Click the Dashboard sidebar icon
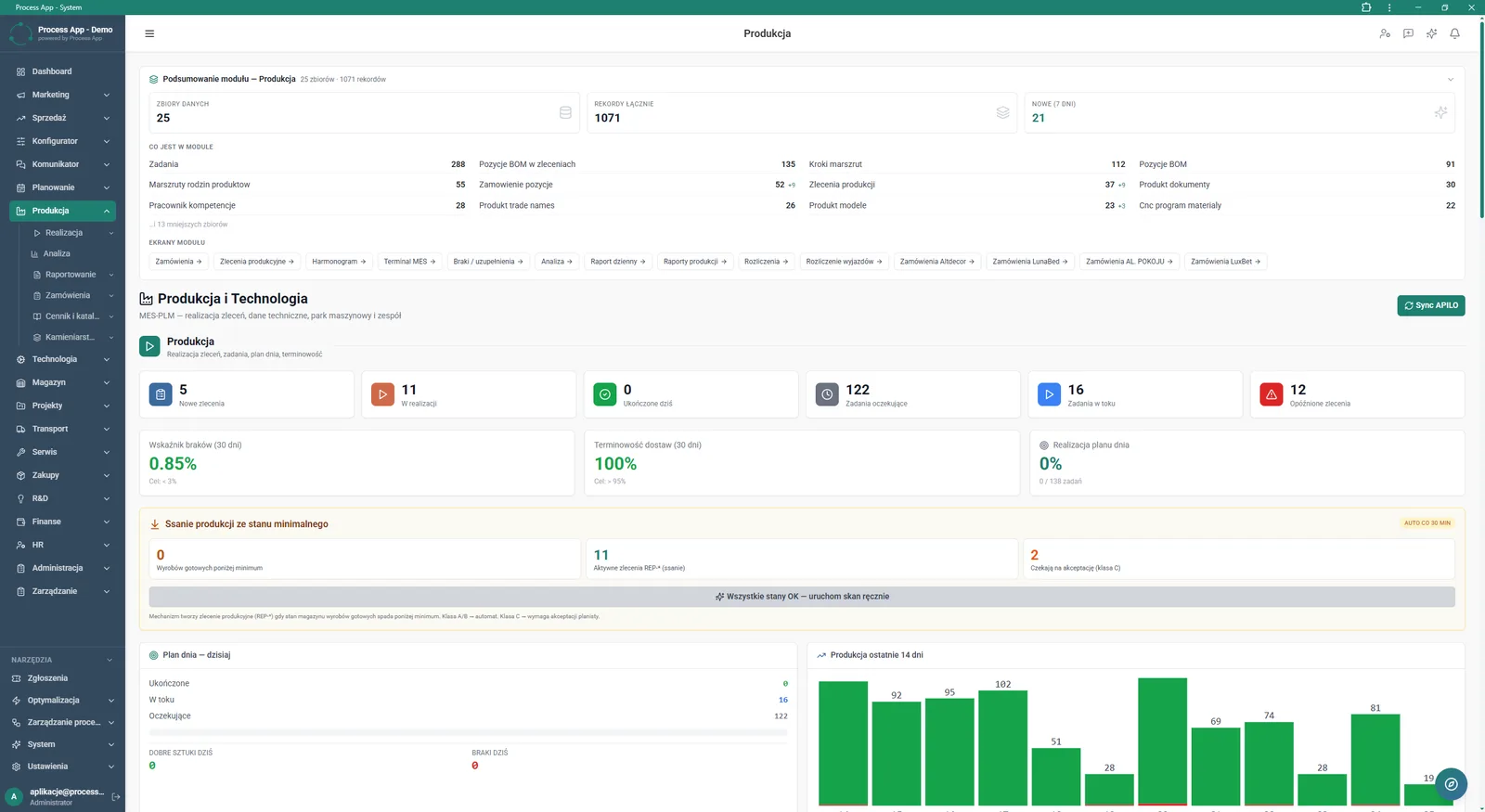The image size is (1485, 812). [x=20, y=71]
